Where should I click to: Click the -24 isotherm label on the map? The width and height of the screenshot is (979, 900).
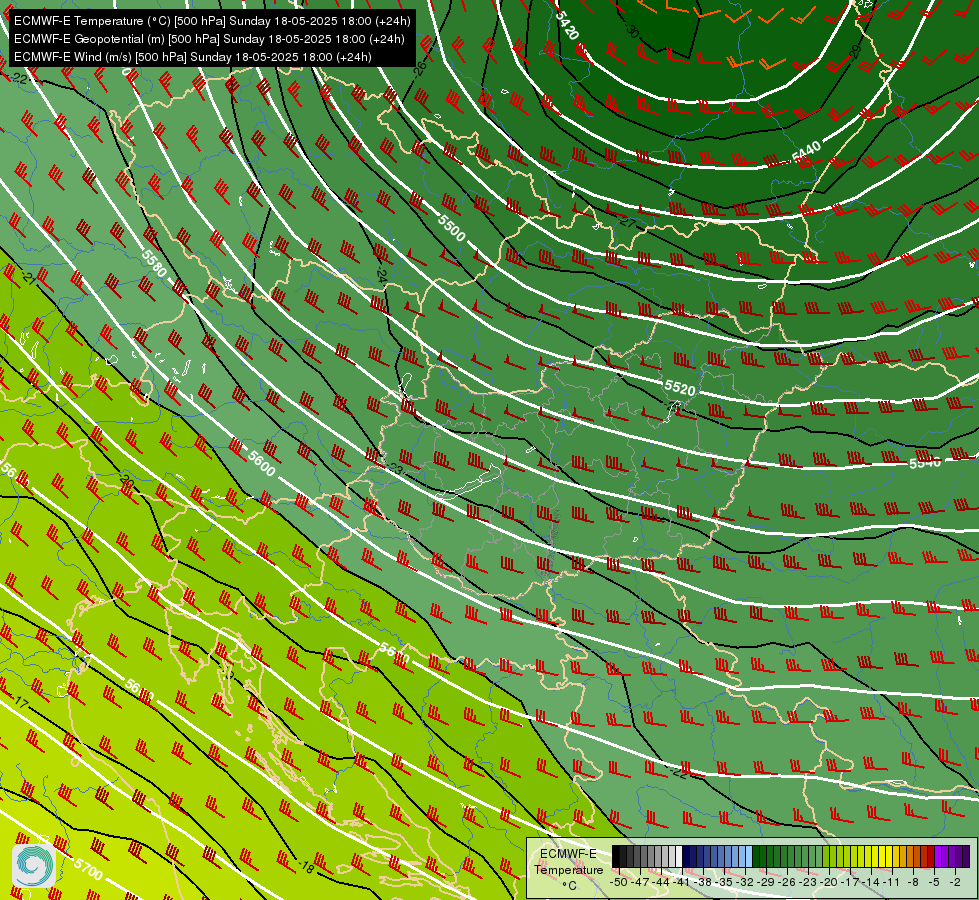[381, 275]
